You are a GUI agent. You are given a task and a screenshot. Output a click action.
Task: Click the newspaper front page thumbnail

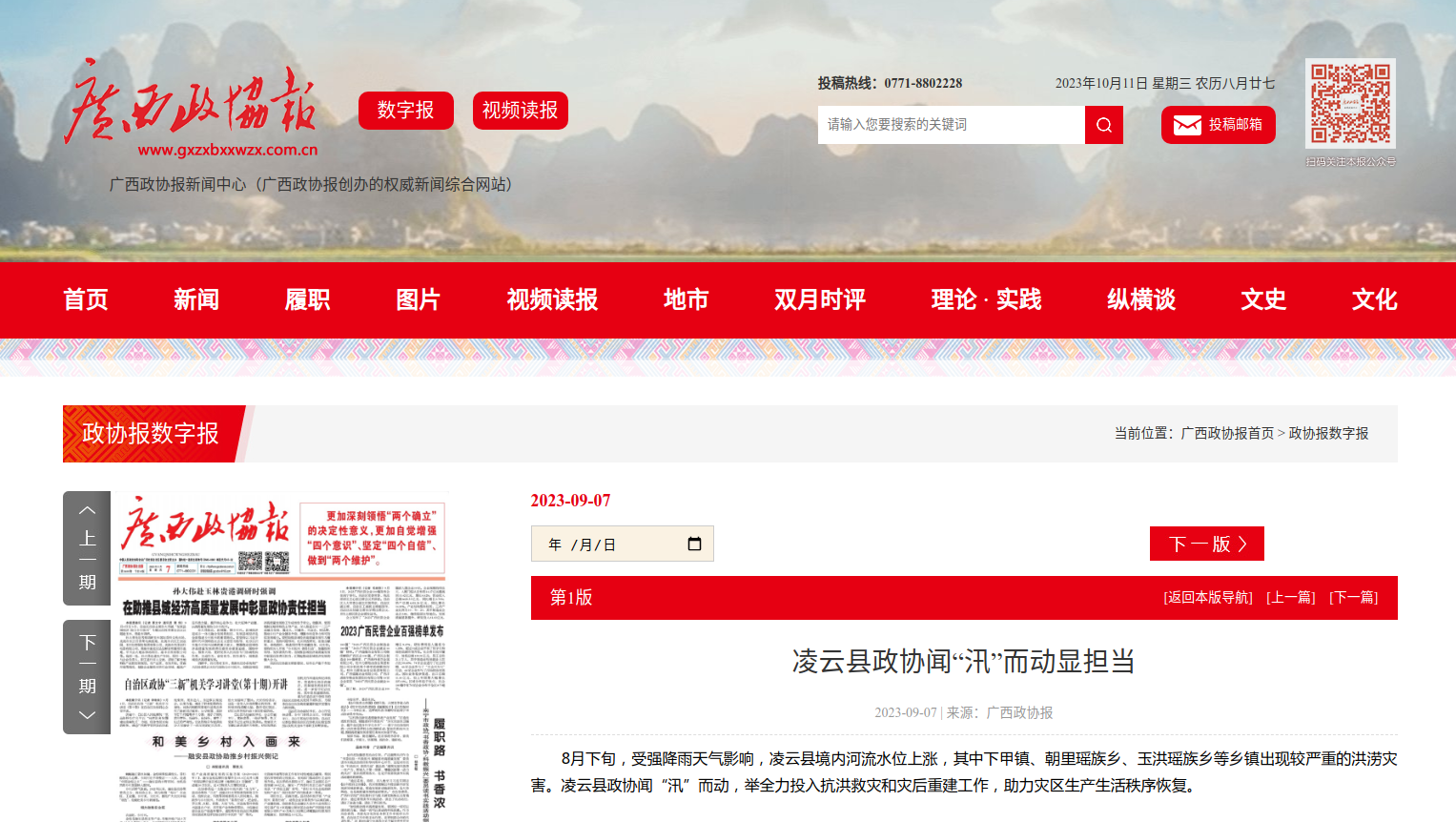coord(282,658)
